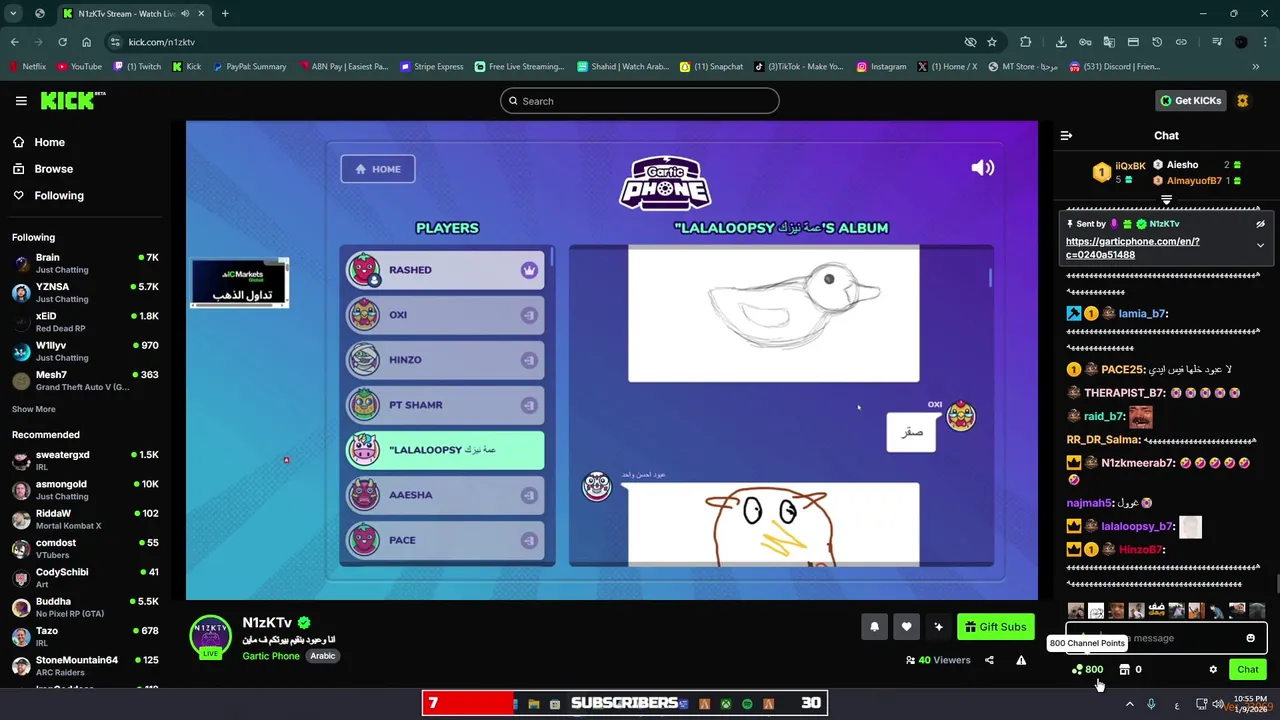Show hidden system tray icons
The height and width of the screenshot is (720, 1280).
(x=1130, y=704)
